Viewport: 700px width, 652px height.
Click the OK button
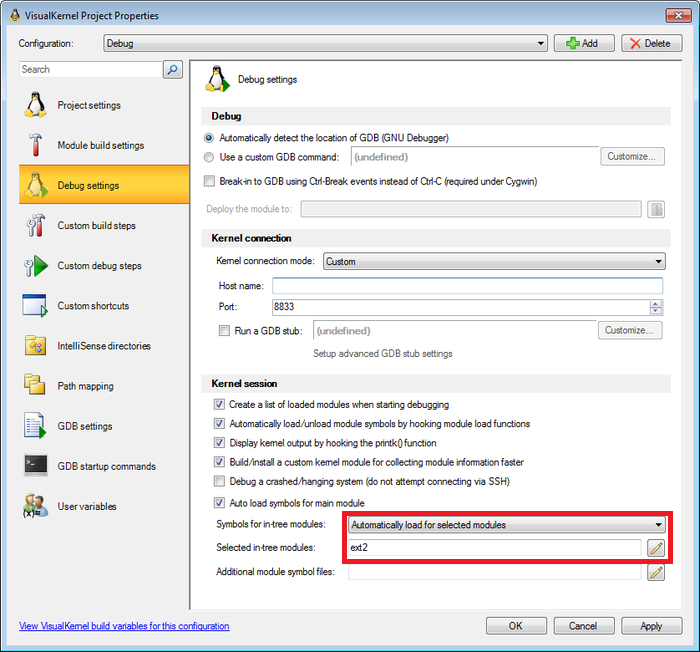pos(516,626)
